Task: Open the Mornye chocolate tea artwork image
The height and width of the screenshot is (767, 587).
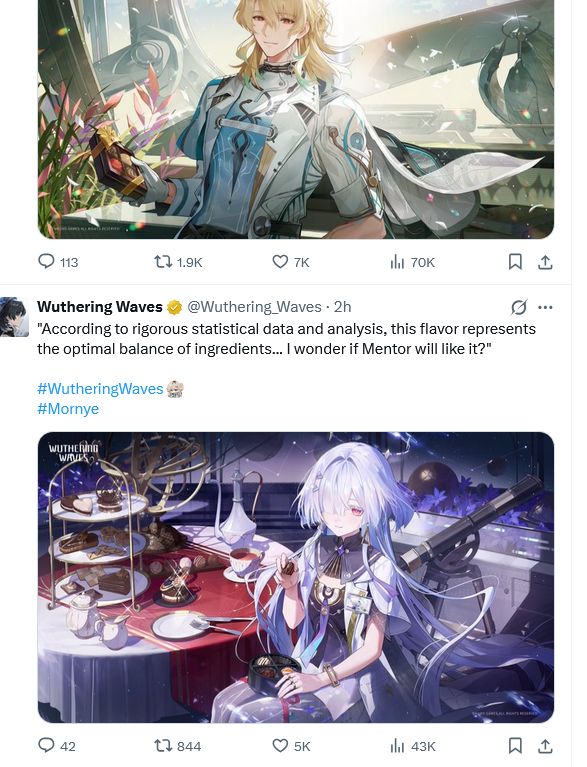Action: [x=296, y=577]
